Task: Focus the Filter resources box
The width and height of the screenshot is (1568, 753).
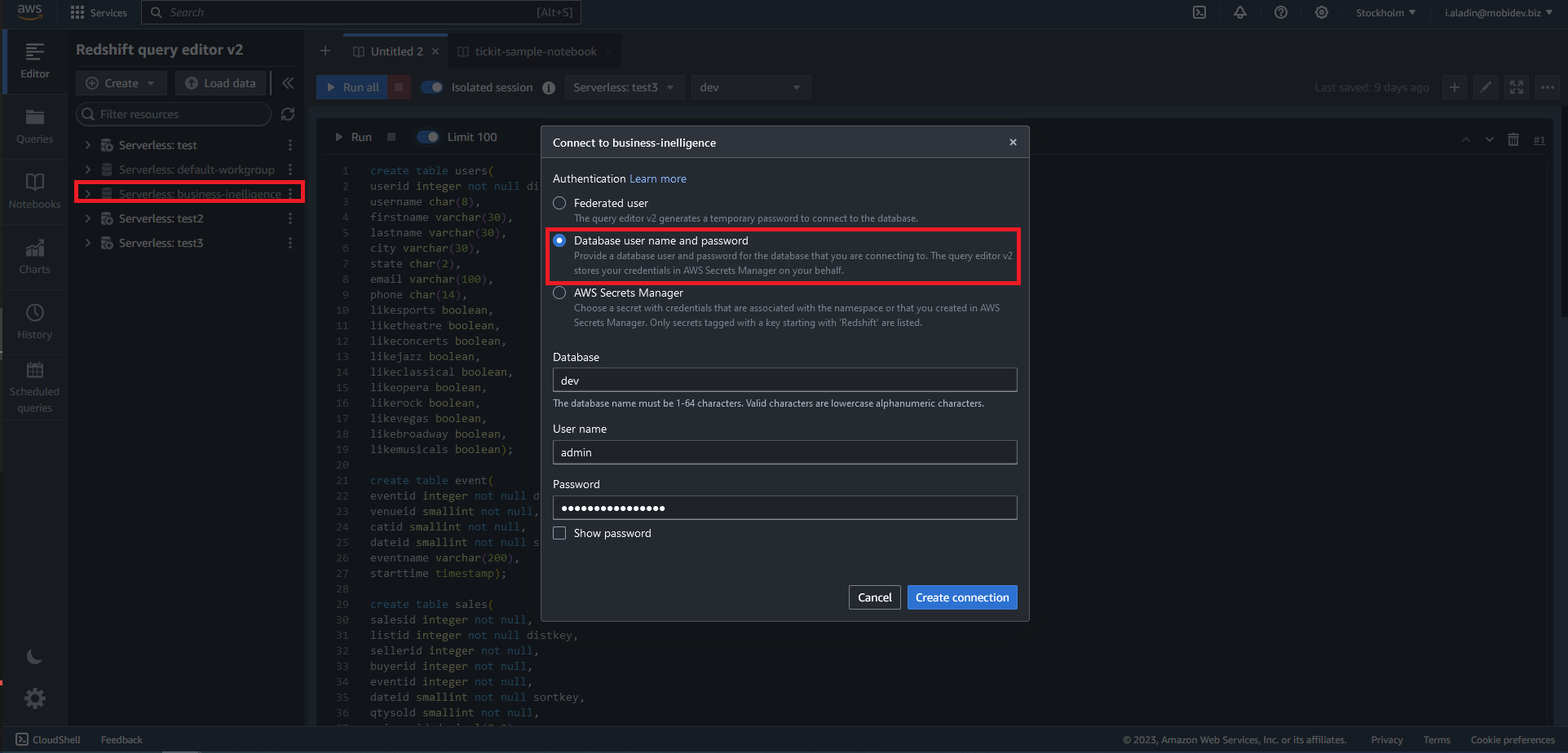Action: point(174,114)
